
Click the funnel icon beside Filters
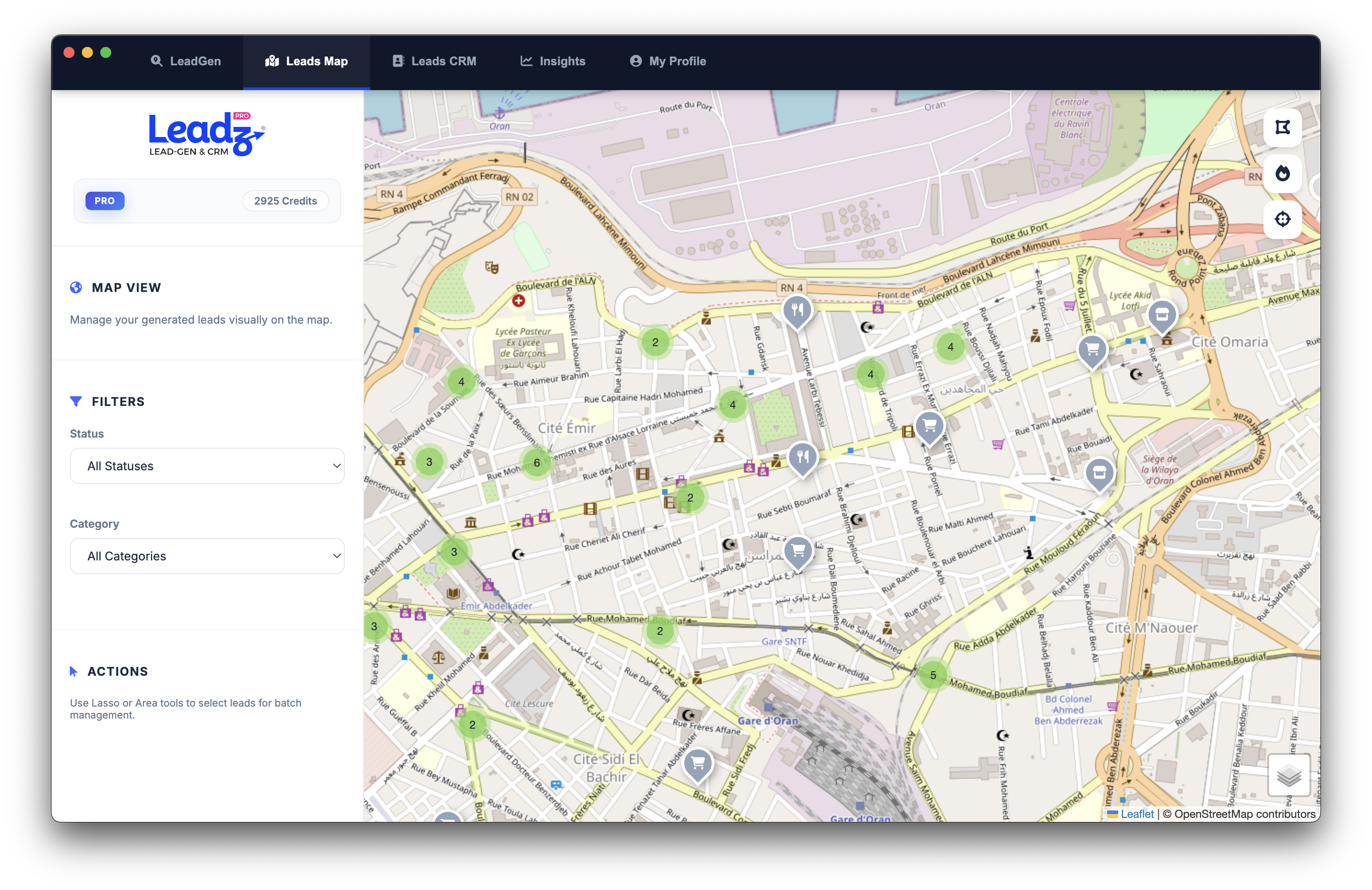[77, 401]
